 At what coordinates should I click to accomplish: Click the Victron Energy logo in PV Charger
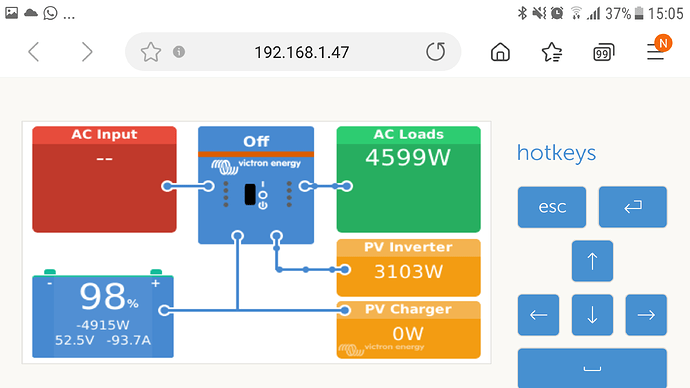(381, 349)
